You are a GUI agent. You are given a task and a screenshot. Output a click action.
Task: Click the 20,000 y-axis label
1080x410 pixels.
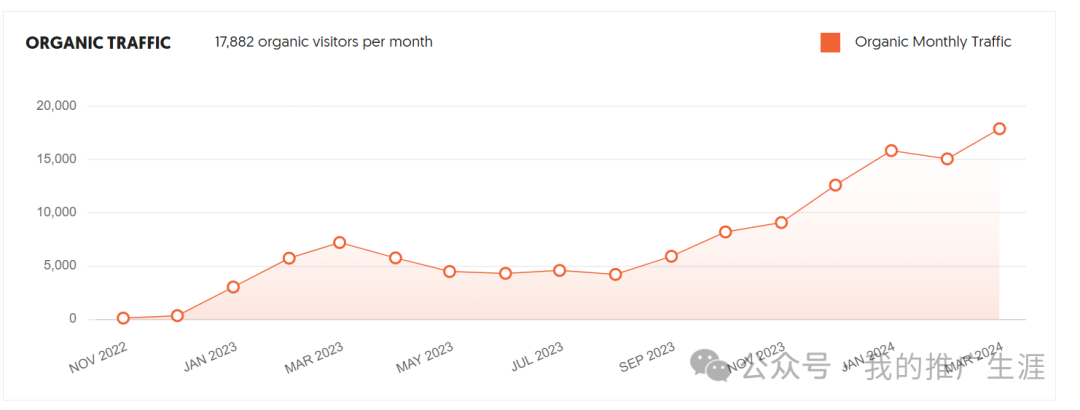(54, 106)
